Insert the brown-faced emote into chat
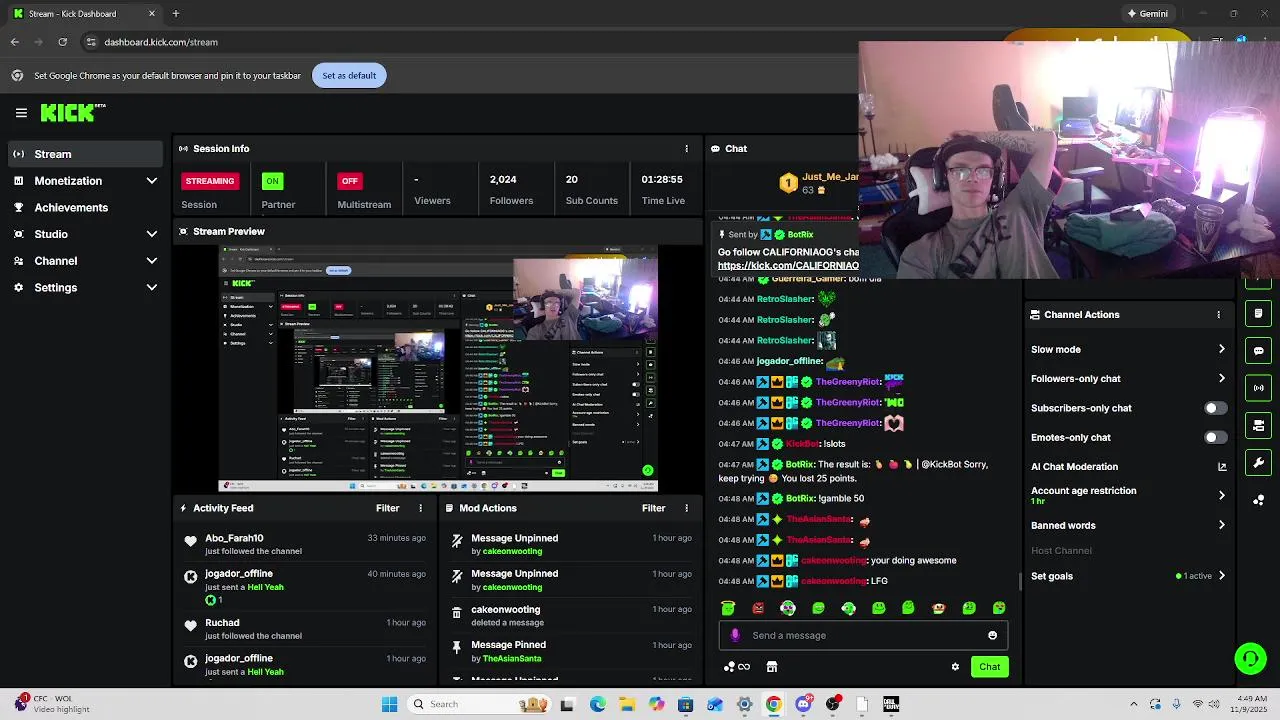Image resolution: width=1280 pixels, height=720 pixels. (x=938, y=608)
